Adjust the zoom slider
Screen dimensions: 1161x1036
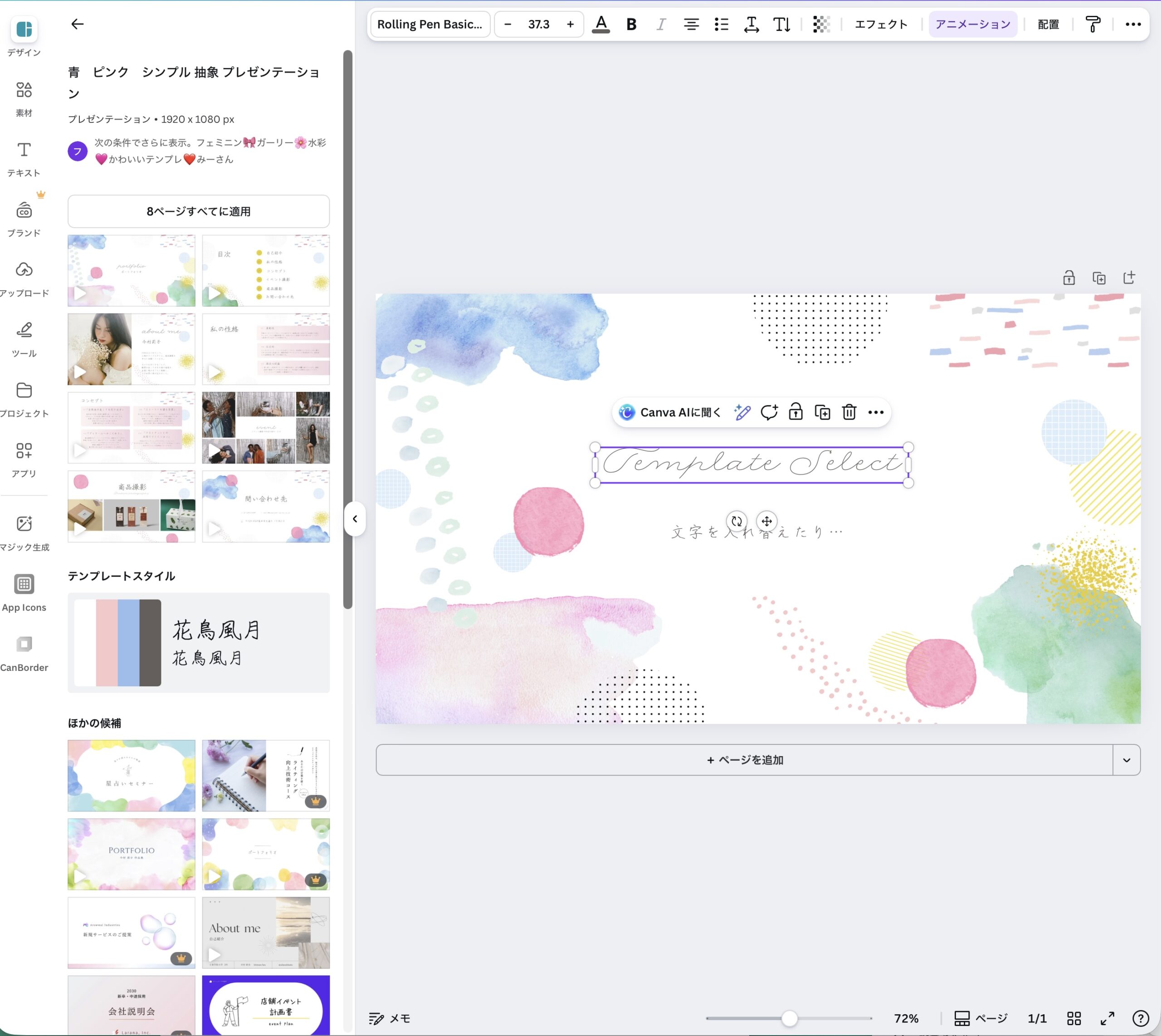click(x=789, y=1018)
